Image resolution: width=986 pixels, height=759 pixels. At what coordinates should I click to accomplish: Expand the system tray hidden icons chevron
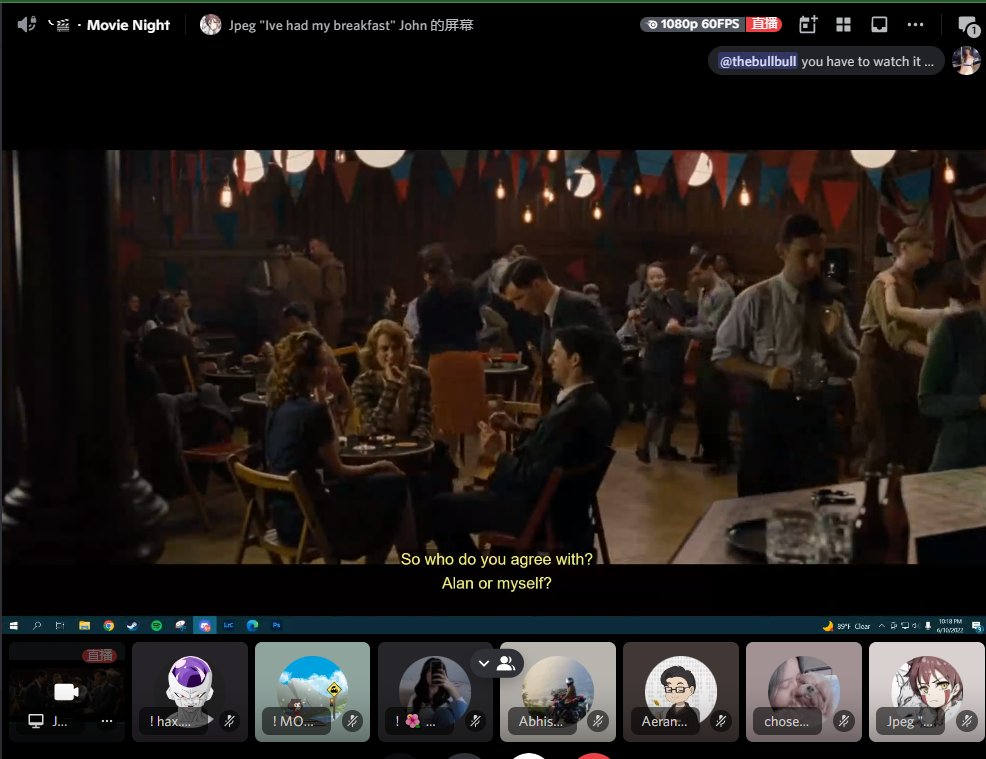click(882, 626)
